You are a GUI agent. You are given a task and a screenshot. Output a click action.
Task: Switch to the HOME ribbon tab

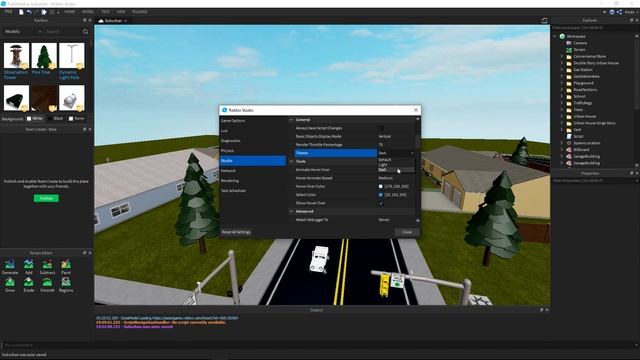coord(70,12)
